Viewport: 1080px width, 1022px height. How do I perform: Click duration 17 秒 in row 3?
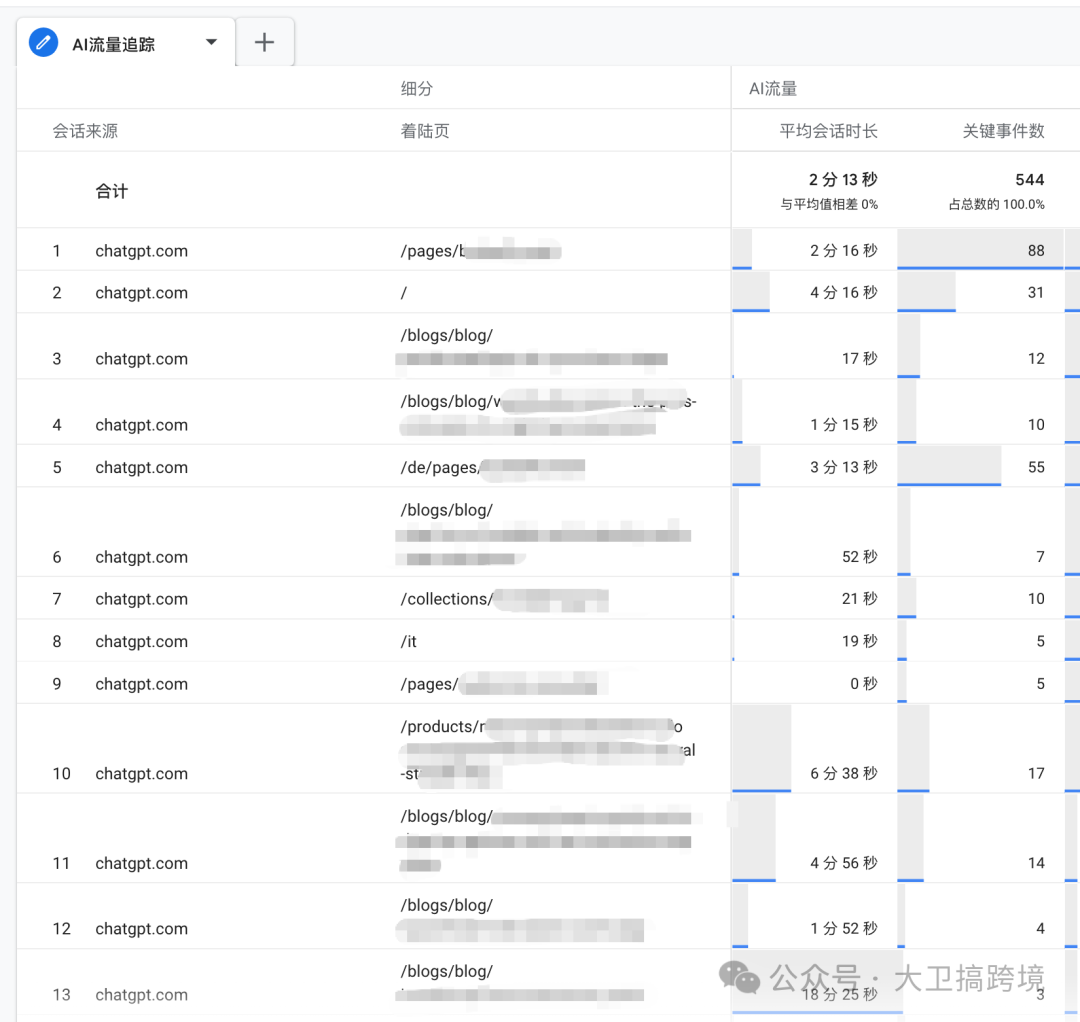pyautogui.click(x=860, y=359)
